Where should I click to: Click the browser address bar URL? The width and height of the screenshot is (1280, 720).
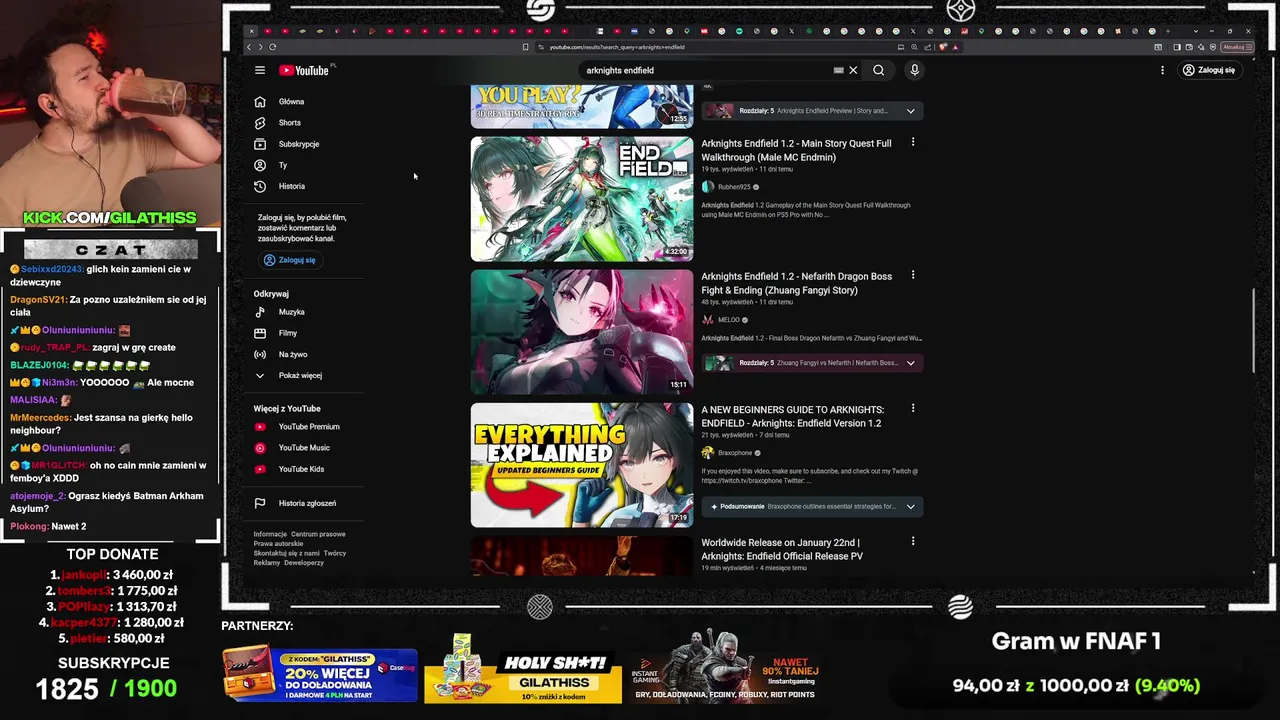[x=617, y=47]
